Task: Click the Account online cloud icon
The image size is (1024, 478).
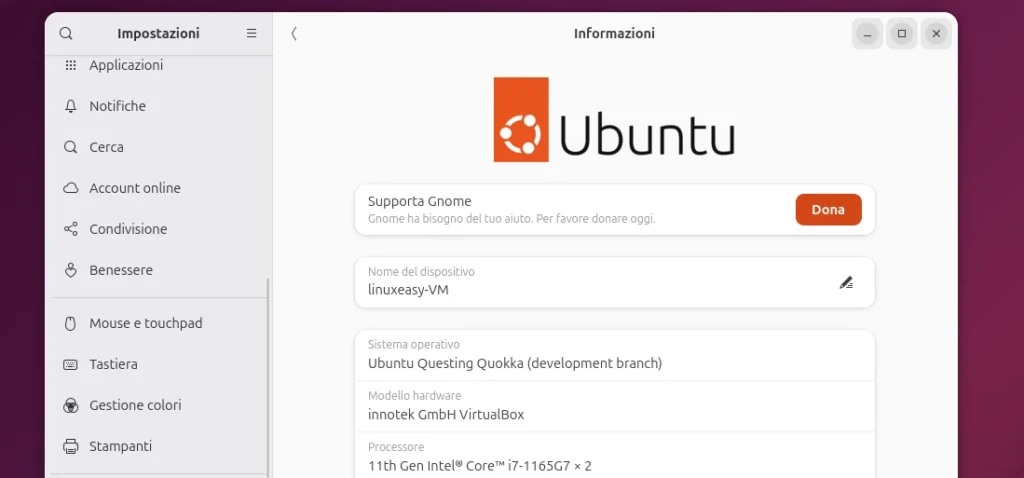Action: [71, 188]
